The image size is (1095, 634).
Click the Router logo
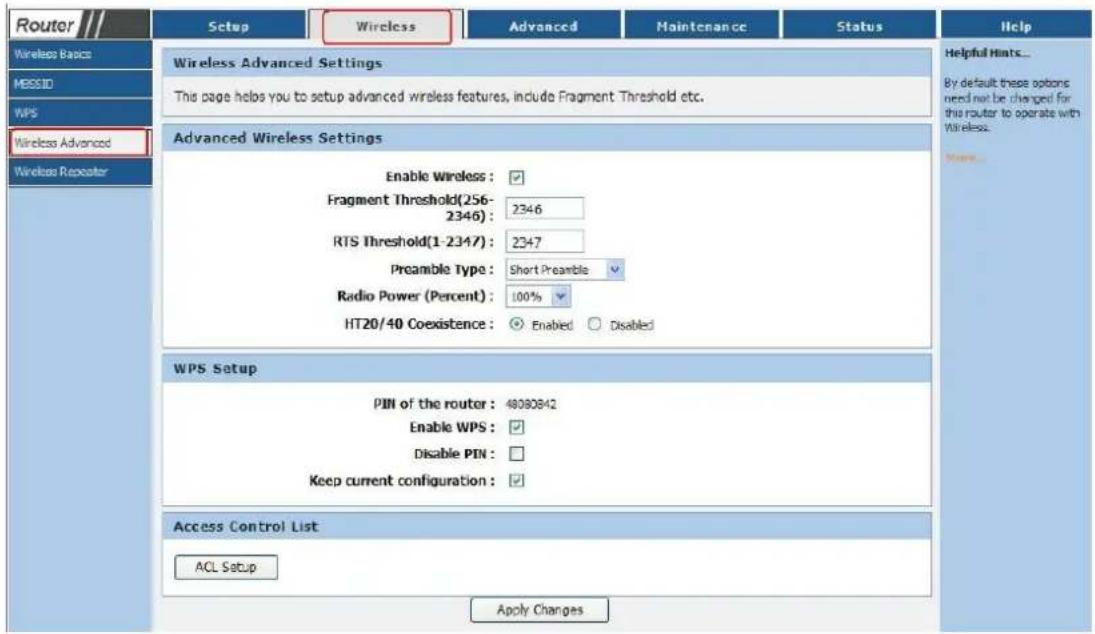(78, 25)
